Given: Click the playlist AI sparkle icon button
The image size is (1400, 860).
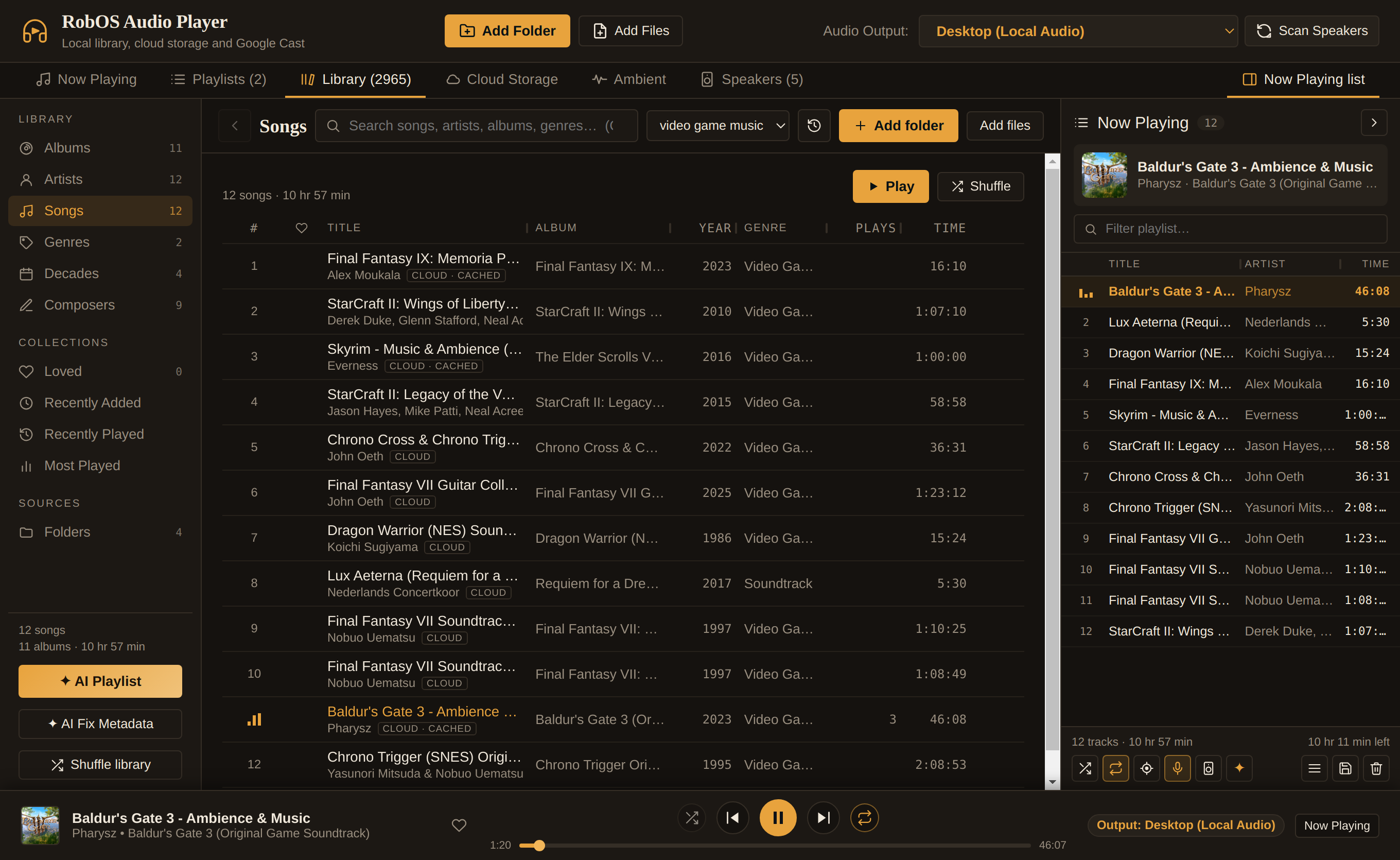Looking at the screenshot, I should 1239,768.
